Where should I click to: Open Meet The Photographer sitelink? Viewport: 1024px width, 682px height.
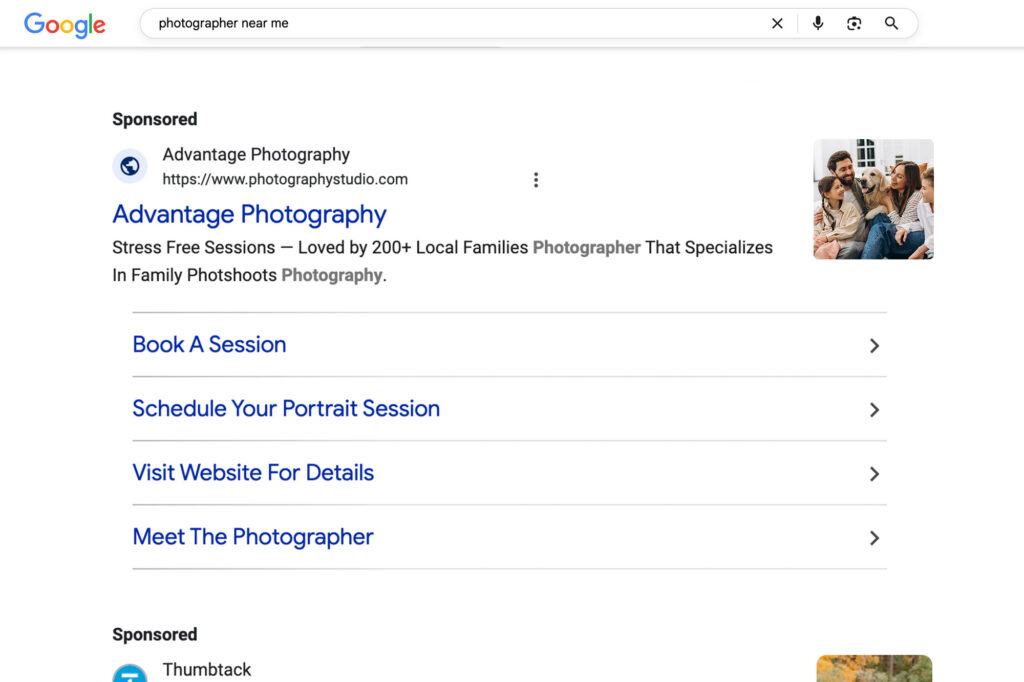(253, 536)
